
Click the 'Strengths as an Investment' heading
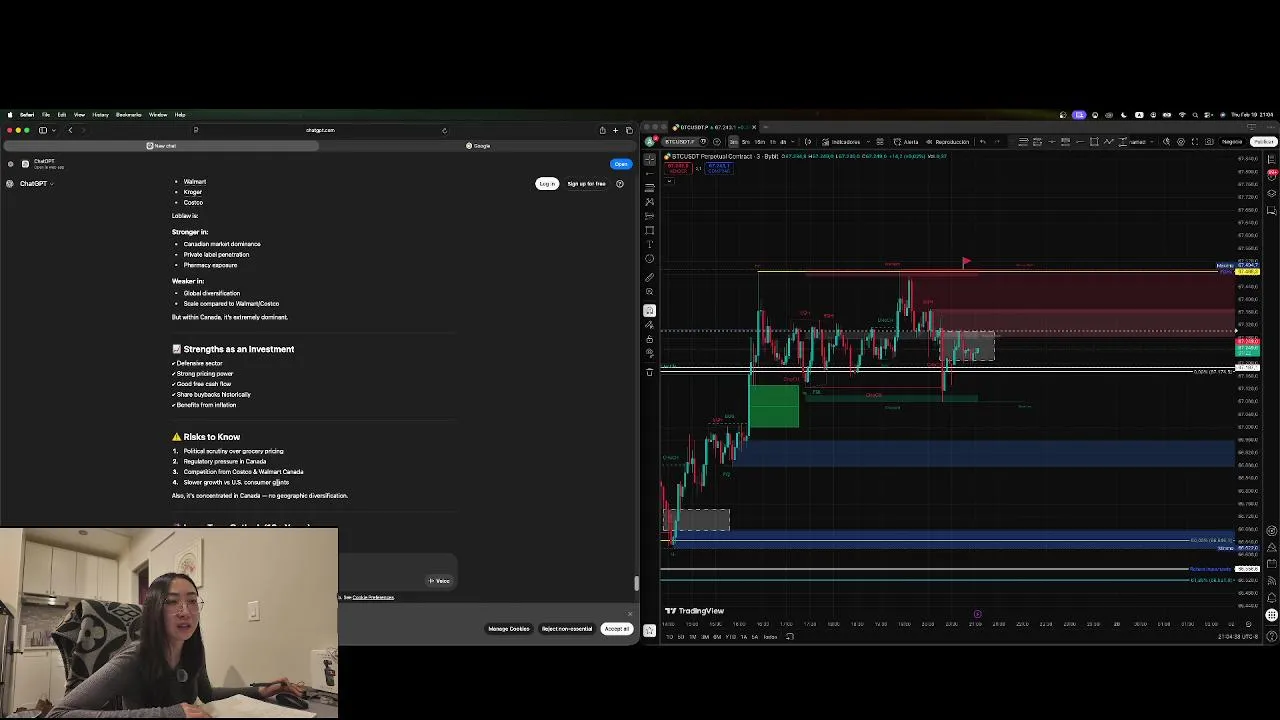tap(238, 349)
